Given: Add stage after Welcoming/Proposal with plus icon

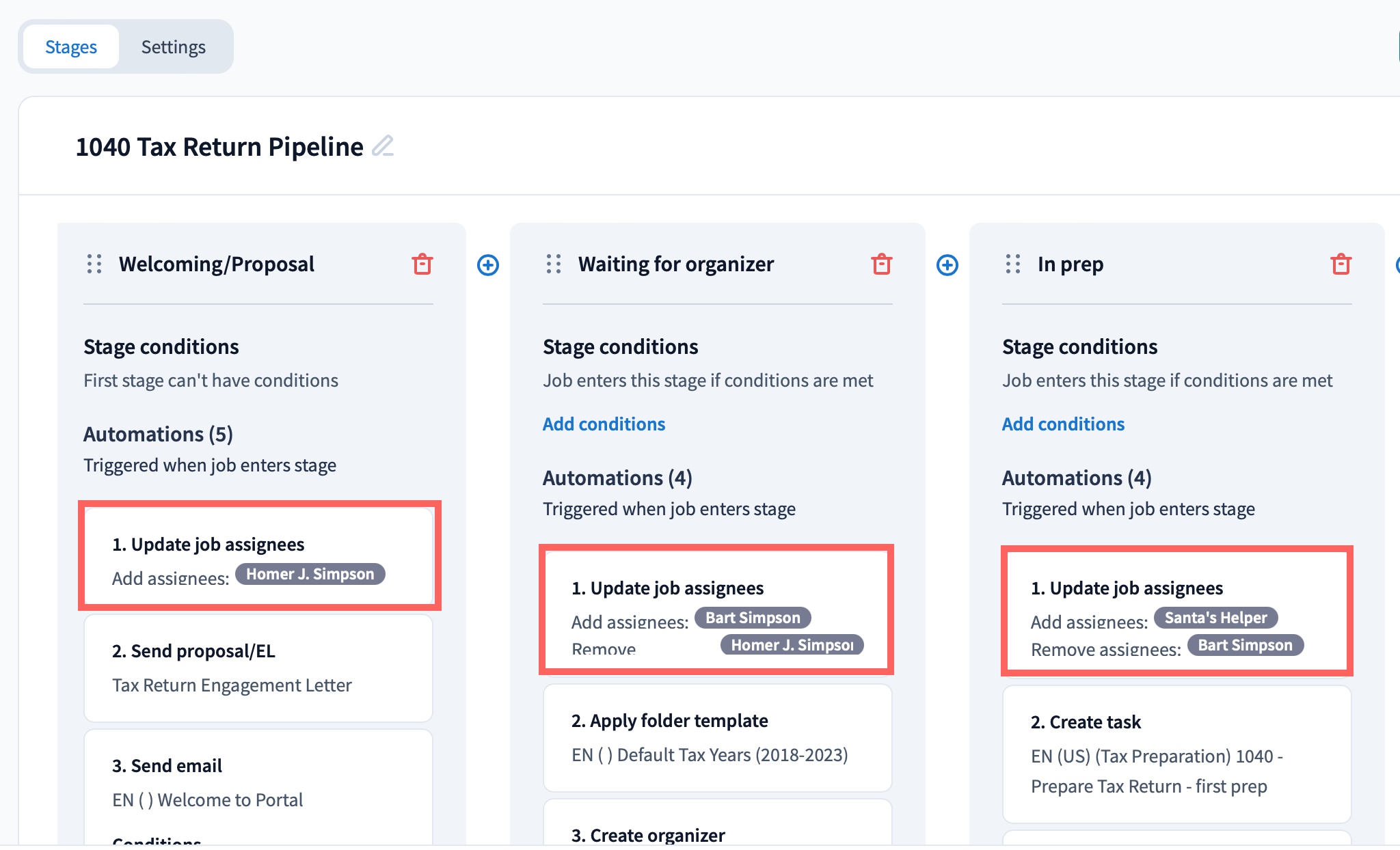Looking at the screenshot, I should click(488, 265).
